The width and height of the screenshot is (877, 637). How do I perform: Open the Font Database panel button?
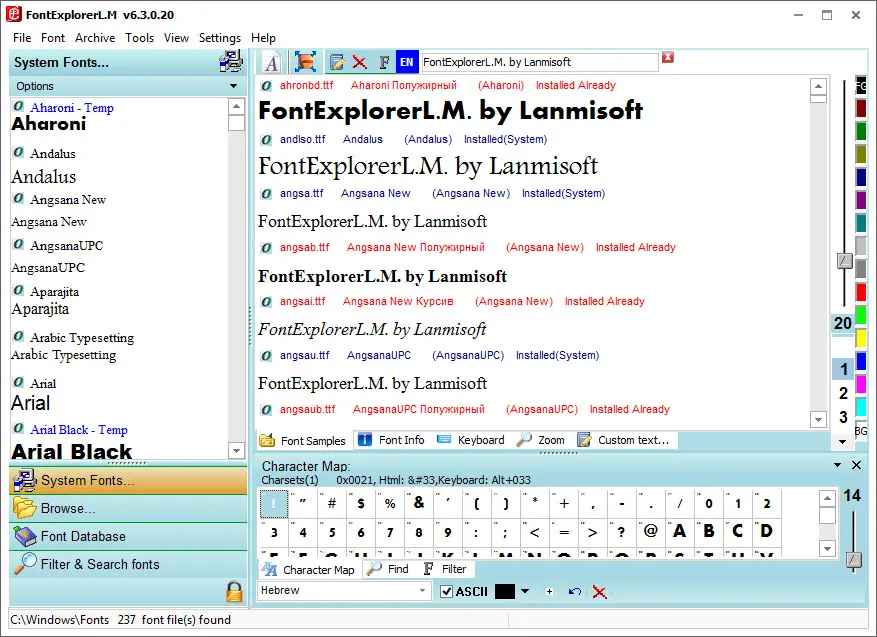point(128,536)
